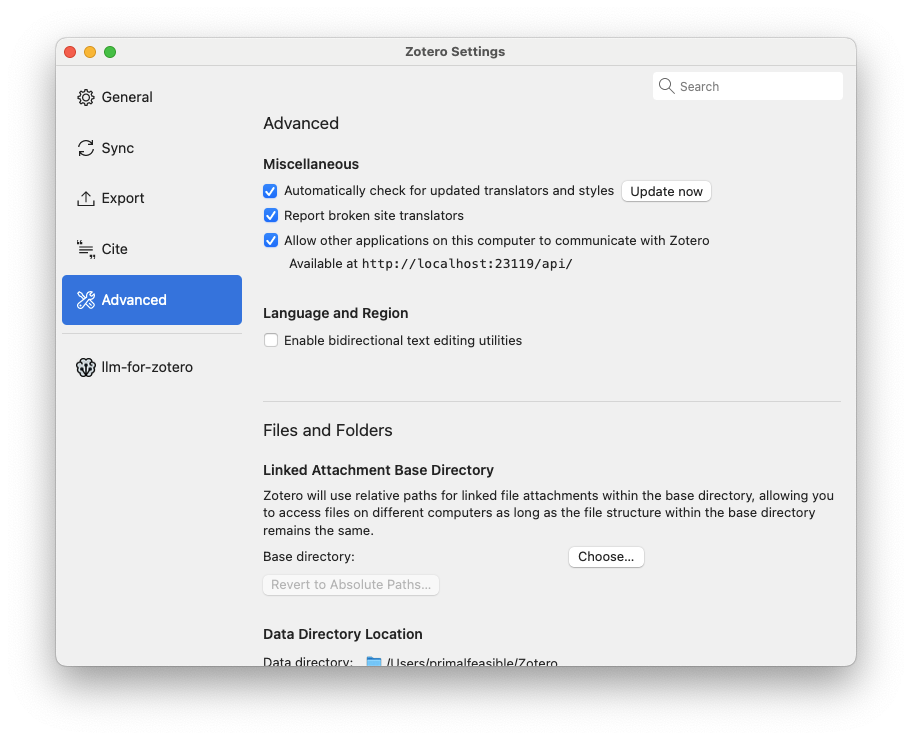Minimize the settings window with yellow button
Viewport: 912px width, 740px height.
click(x=90, y=52)
